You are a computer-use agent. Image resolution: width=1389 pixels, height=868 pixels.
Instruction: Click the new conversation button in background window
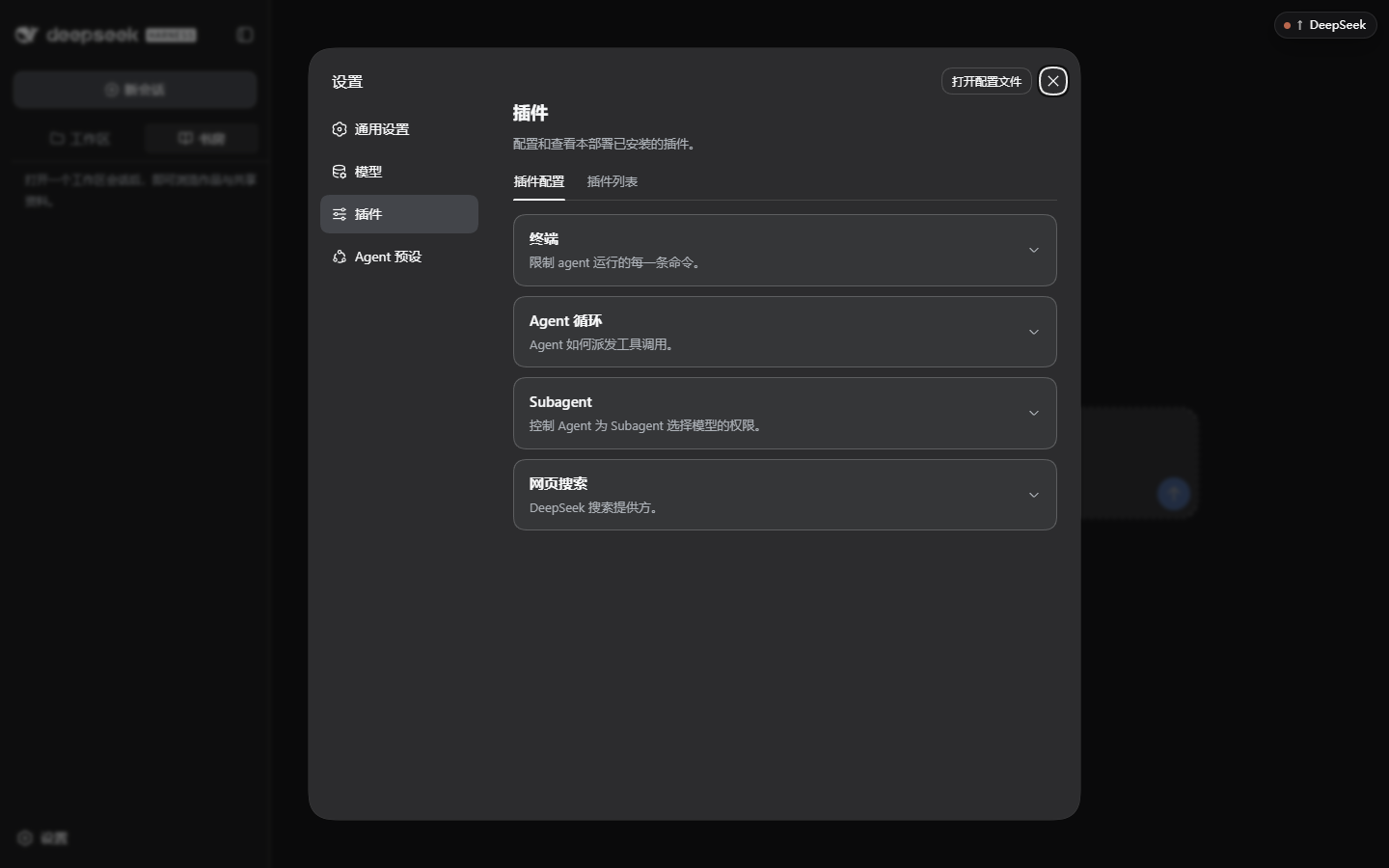click(135, 90)
